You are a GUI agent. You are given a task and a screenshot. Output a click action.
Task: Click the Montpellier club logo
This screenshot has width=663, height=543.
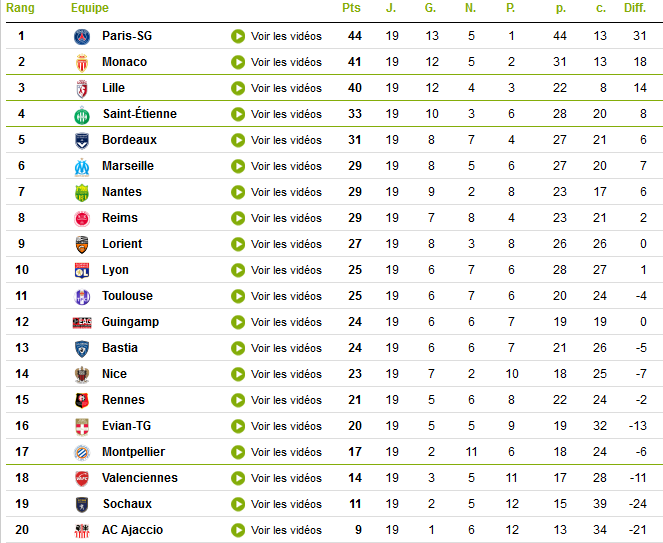(x=82, y=452)
